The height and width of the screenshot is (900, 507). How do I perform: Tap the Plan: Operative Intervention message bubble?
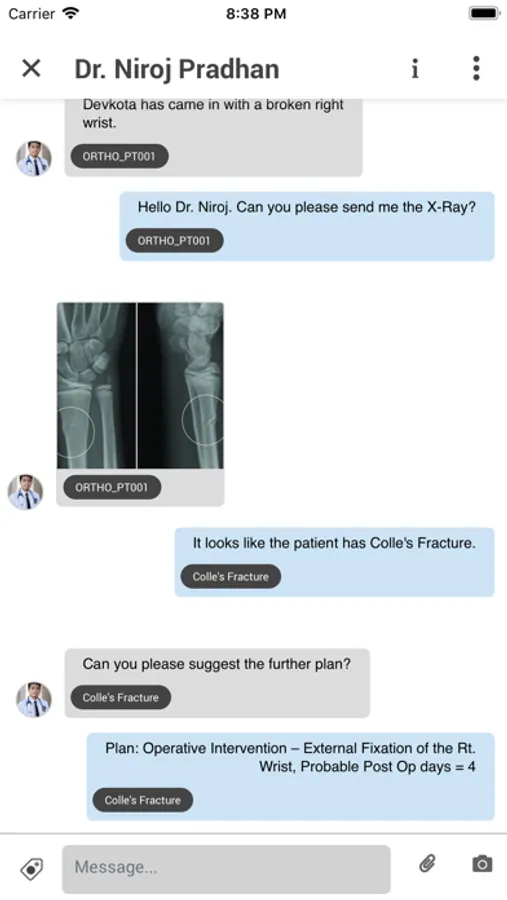click(291, 776)
